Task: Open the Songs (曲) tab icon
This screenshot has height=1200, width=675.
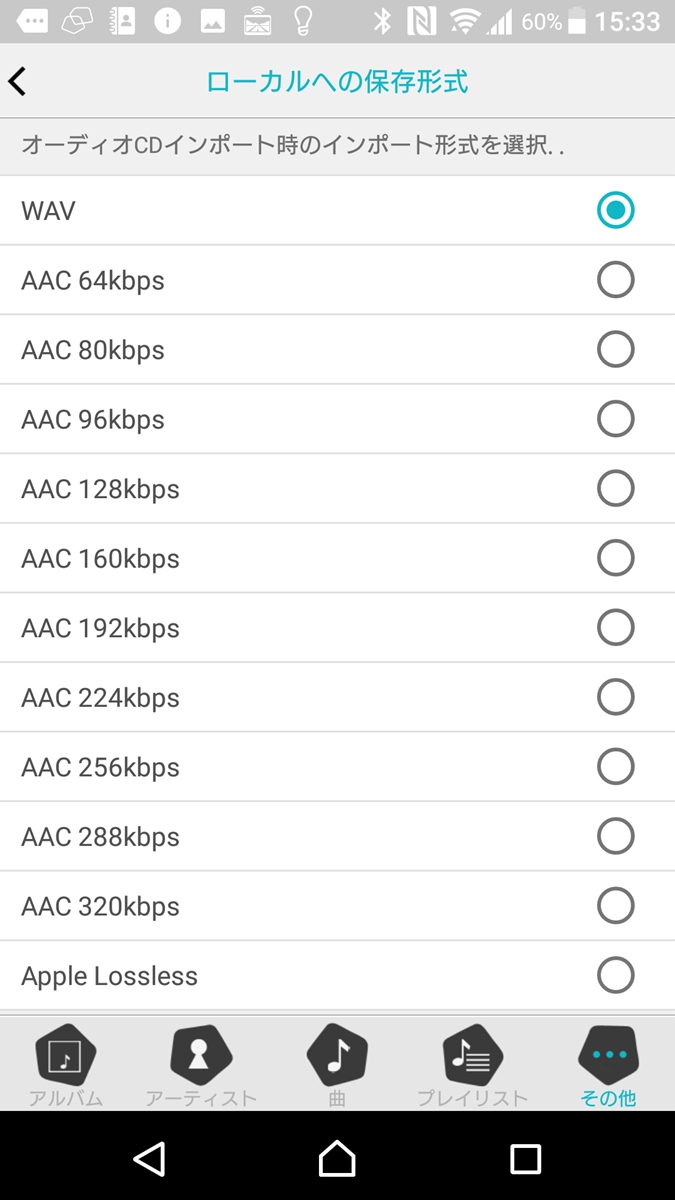Action: point(337,1055)
